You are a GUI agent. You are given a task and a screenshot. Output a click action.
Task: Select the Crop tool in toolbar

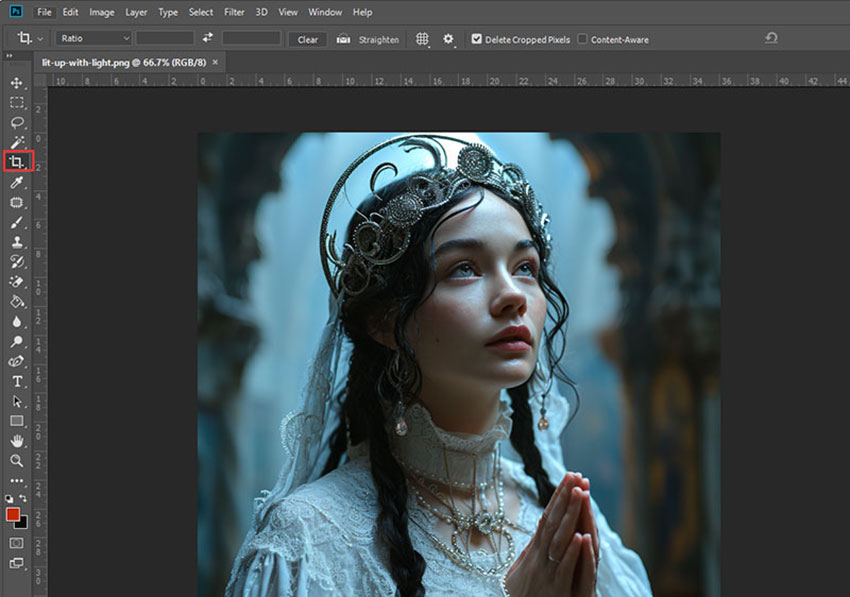point(17,162)
